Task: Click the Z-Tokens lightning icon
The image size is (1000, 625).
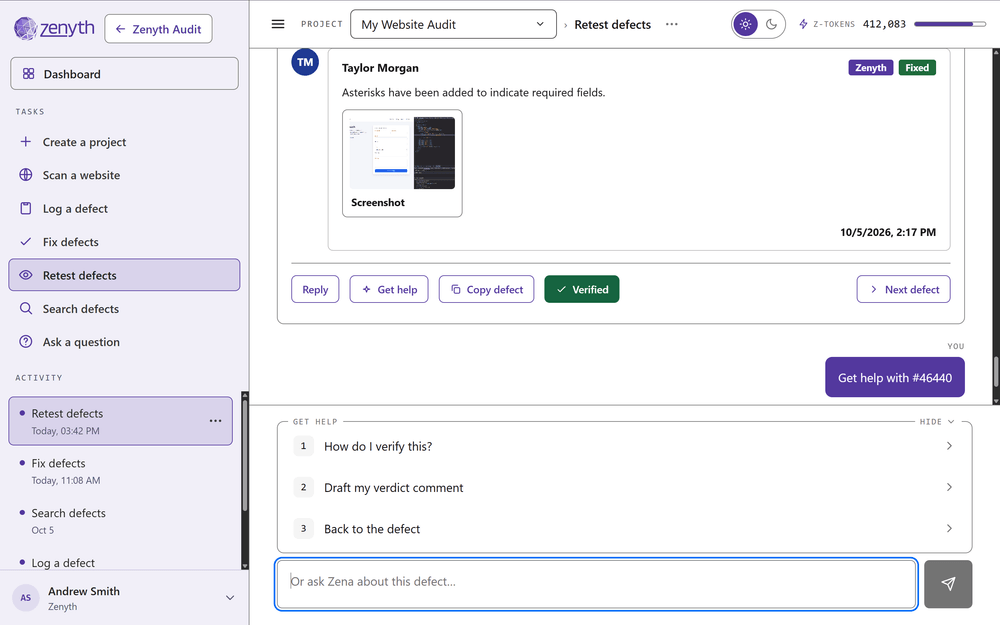Action: tap(803, 24)
